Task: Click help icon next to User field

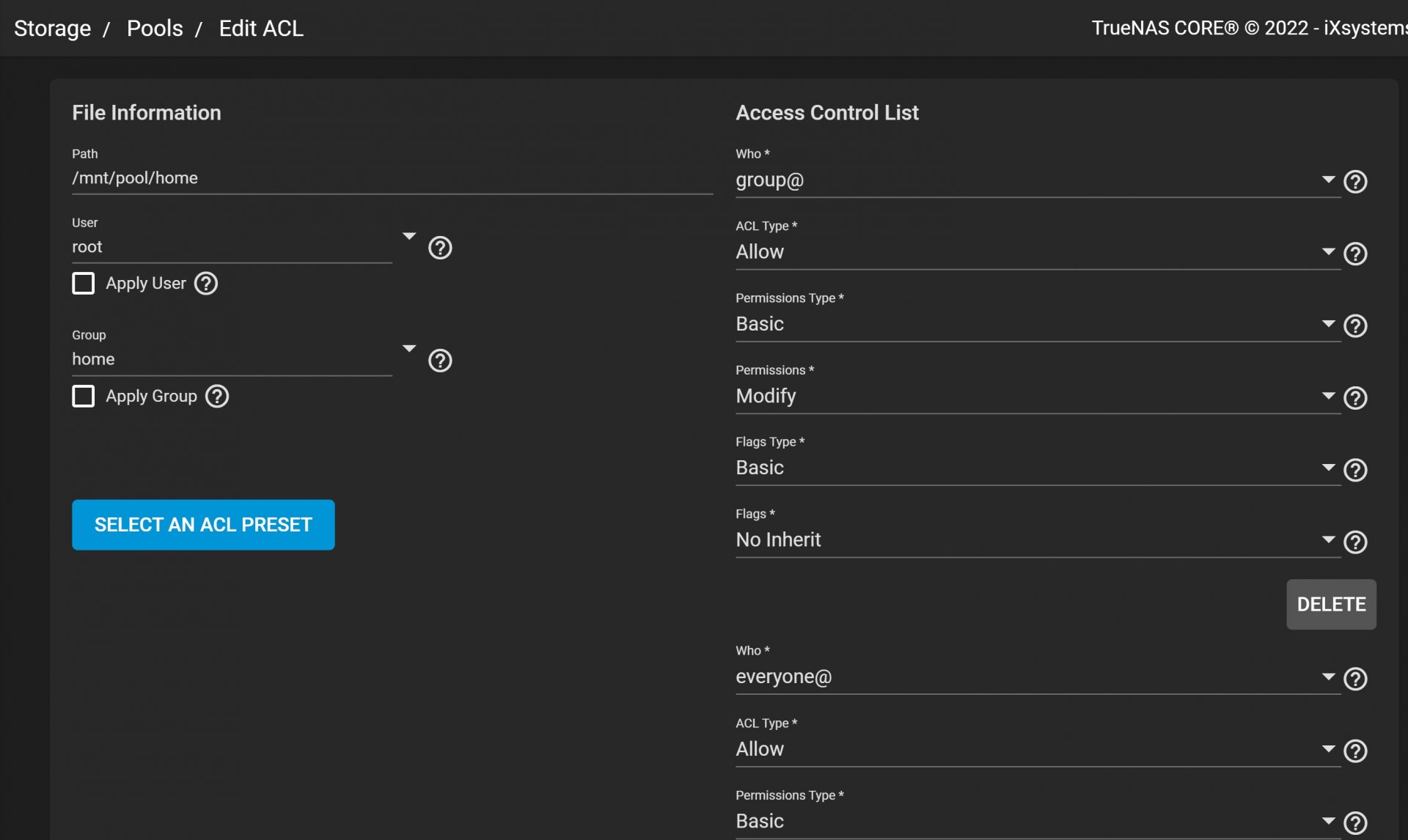Action: 440,248
